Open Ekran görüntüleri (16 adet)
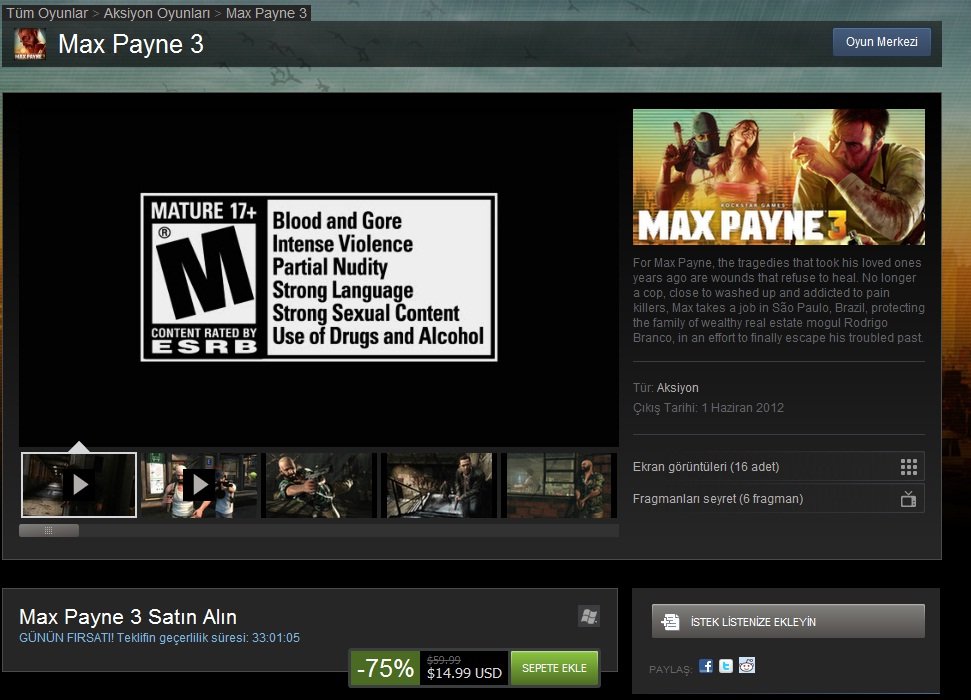This screenshot has width=971, height=700. point(778,466)
